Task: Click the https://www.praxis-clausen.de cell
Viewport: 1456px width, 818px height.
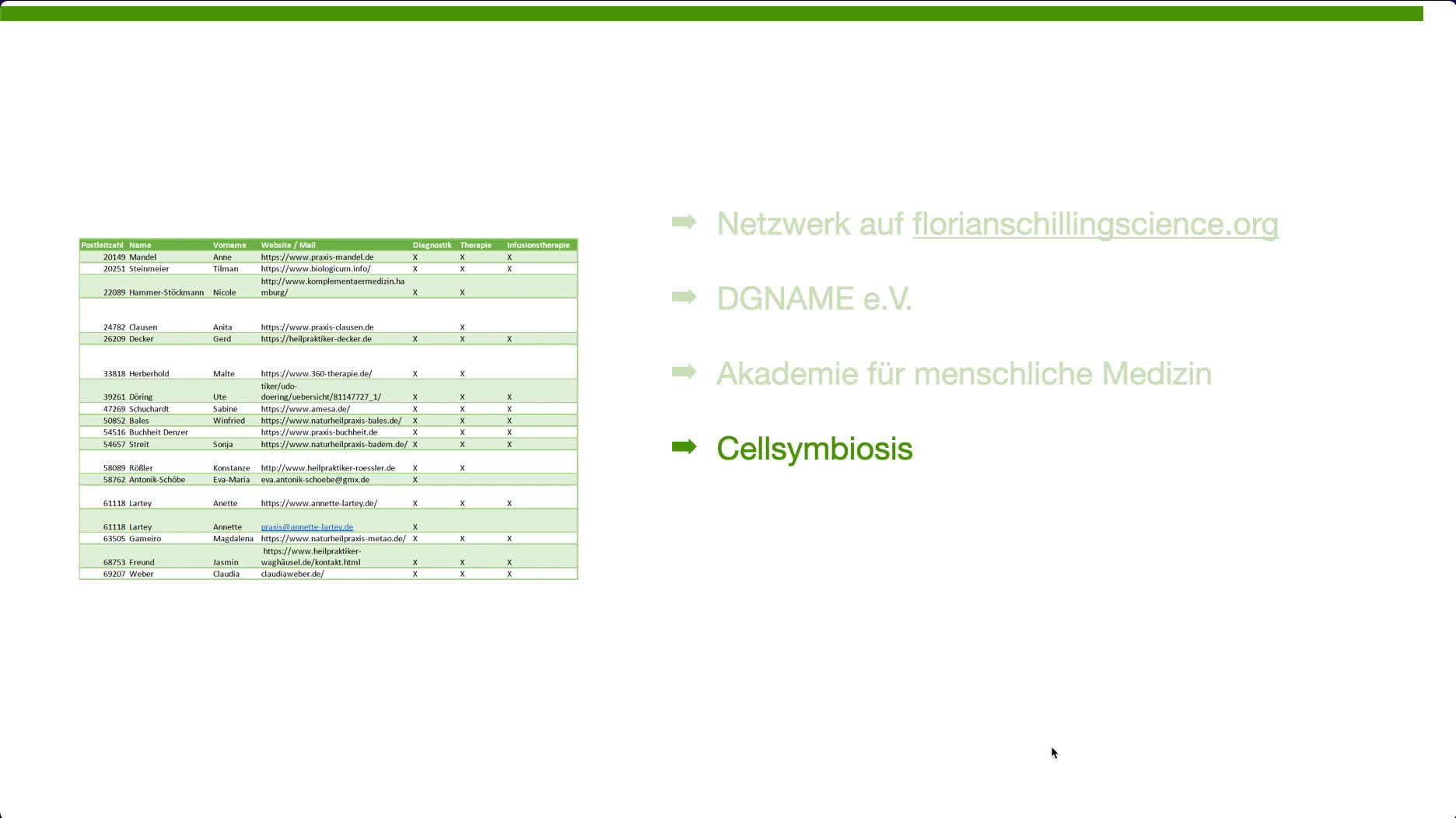Action: coord(317,327)
